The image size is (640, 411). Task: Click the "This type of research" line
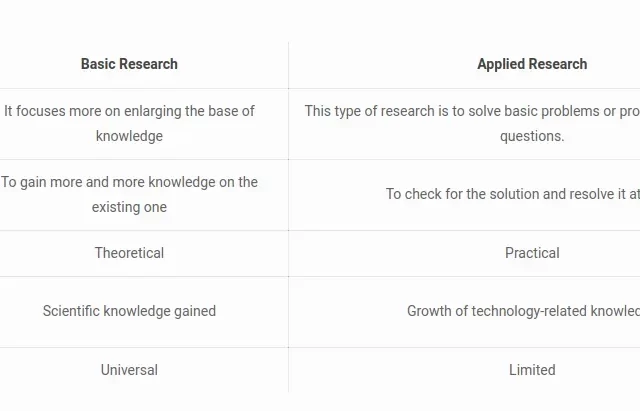pyautogui.click(x=472, y=111)
